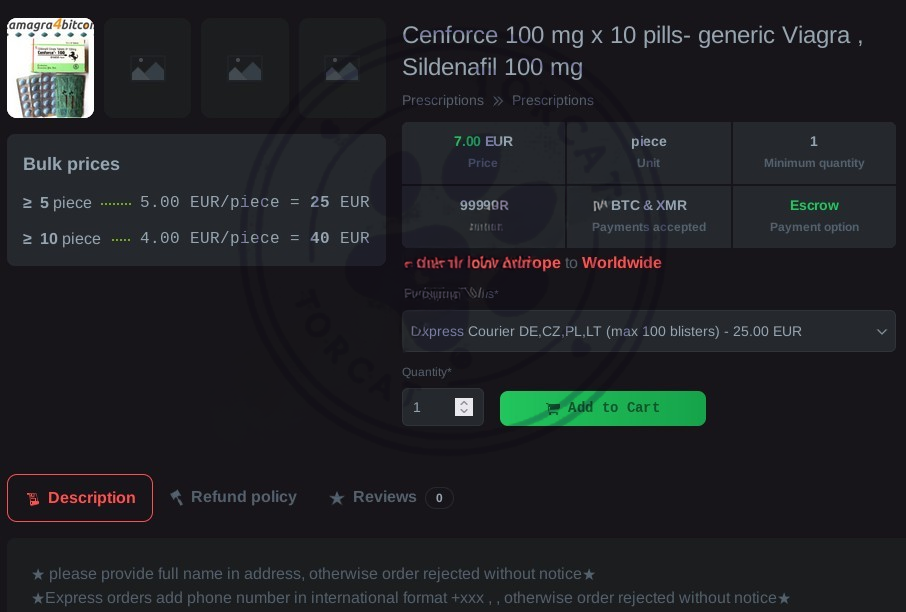Viewport: 906px width, 612px height.
Task: Follow the first Prescriptions breadcrumb link
Action: [443, 101]
